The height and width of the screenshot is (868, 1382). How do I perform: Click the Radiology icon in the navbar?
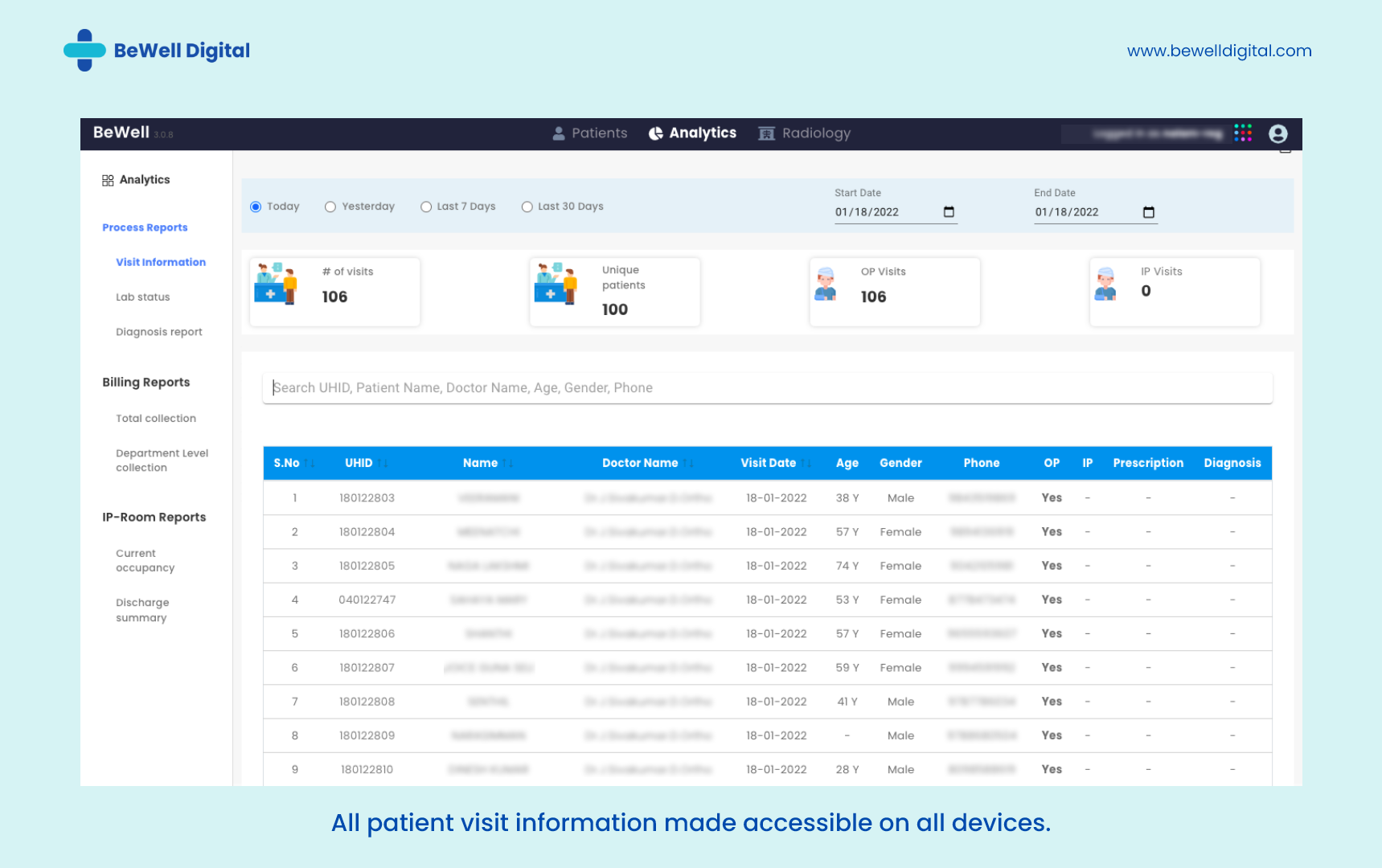pyautogui.click(x=765, y=133)
